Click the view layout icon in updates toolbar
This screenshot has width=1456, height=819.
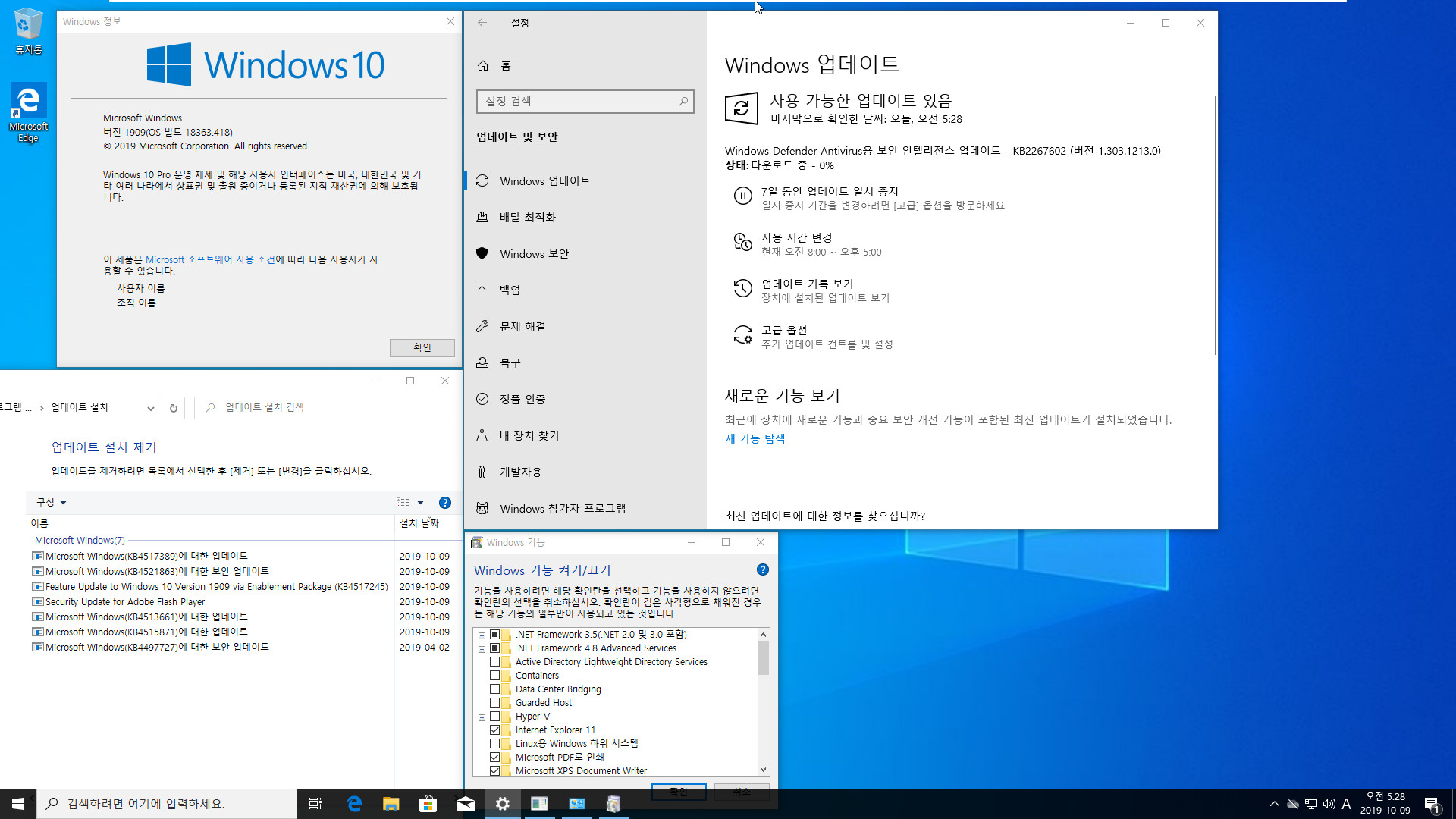click(x=403, y=503)
